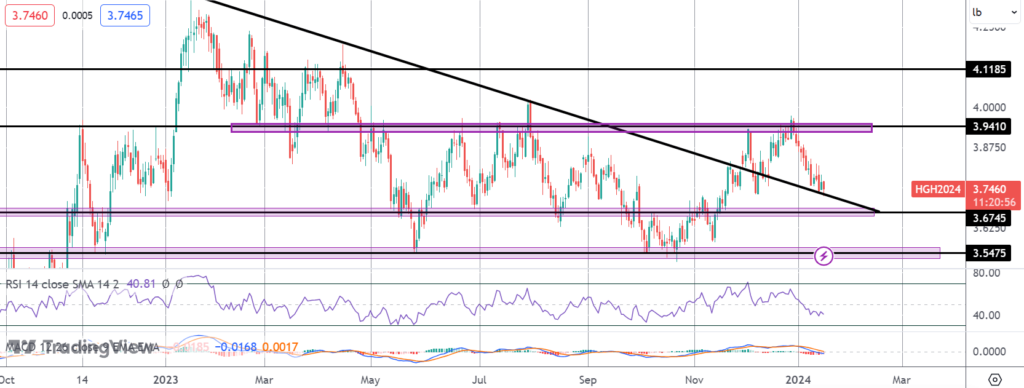
Task: Select the HGH2024 symbol label
Action: tap(937, 189)
